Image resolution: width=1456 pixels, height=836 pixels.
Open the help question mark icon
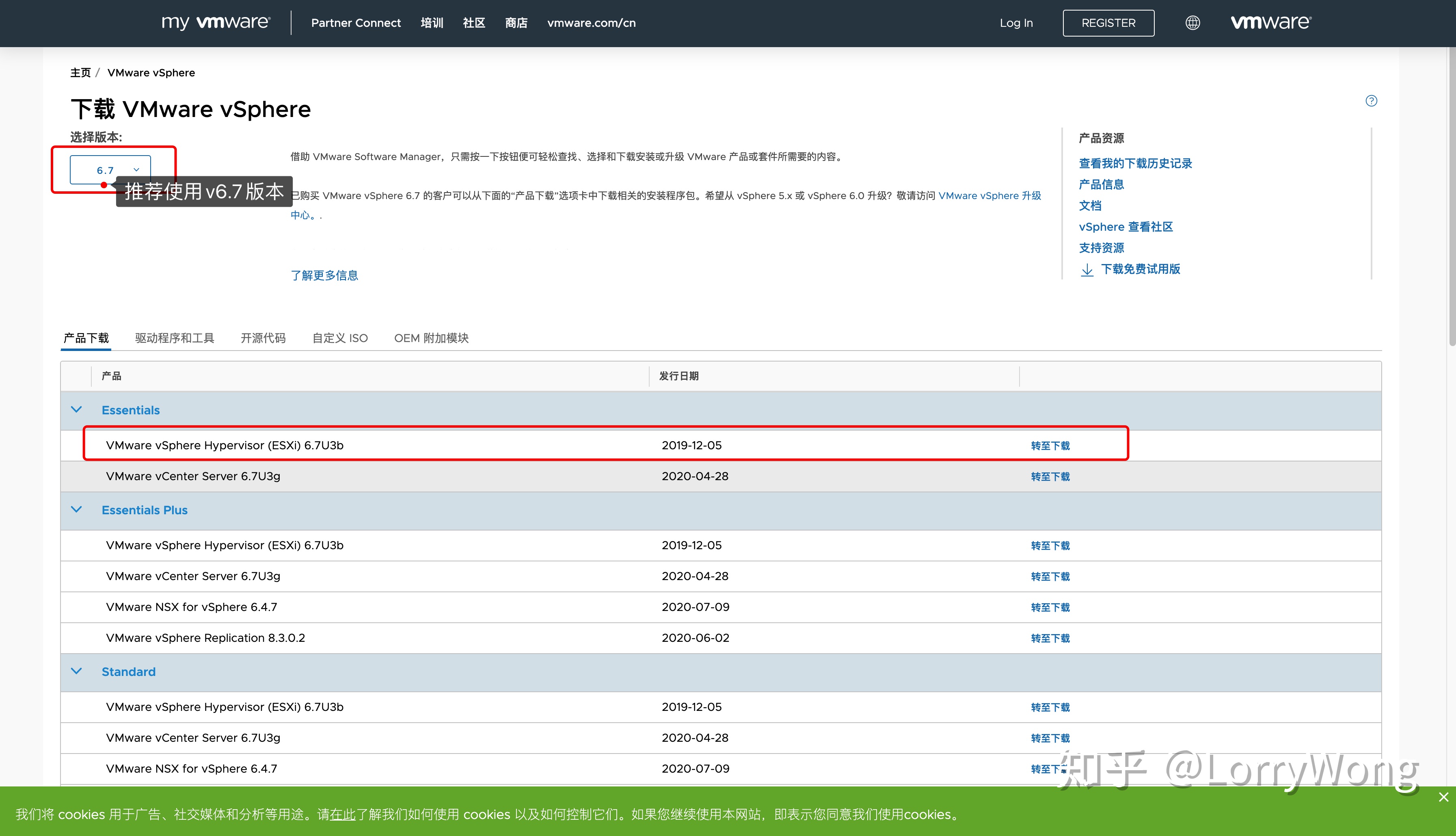[1371, 101]
